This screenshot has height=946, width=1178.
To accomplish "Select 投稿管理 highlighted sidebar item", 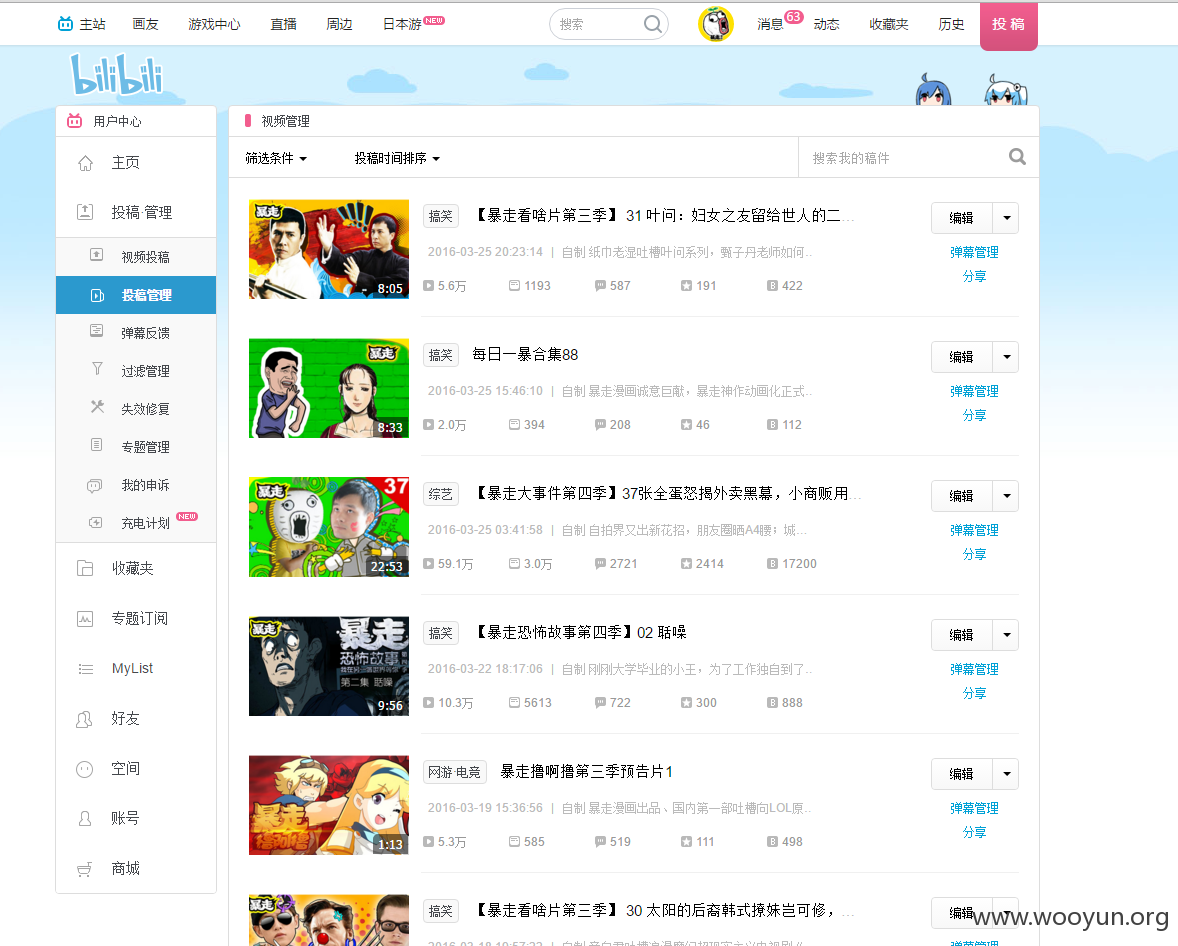I will click(136, 295).
